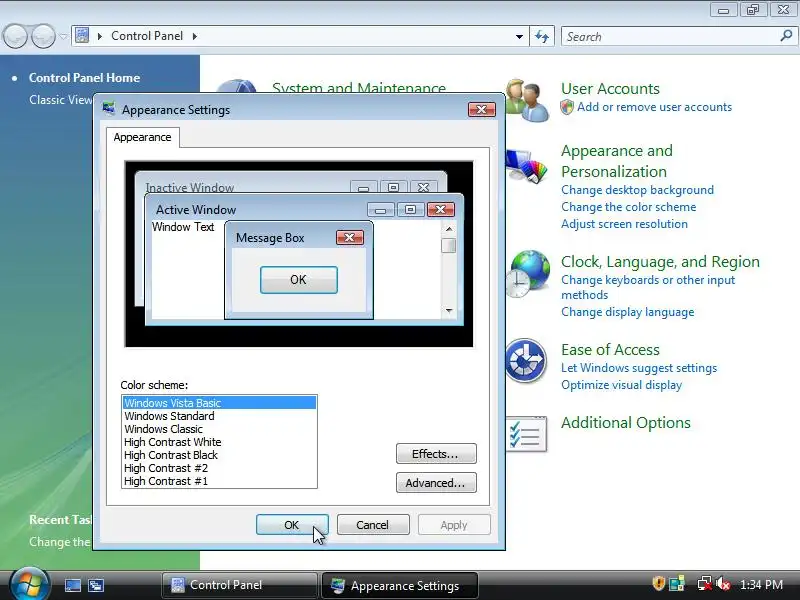800x600 pixels.
Task: Open the User Accounts category icon
Action: tap(527, 101)
